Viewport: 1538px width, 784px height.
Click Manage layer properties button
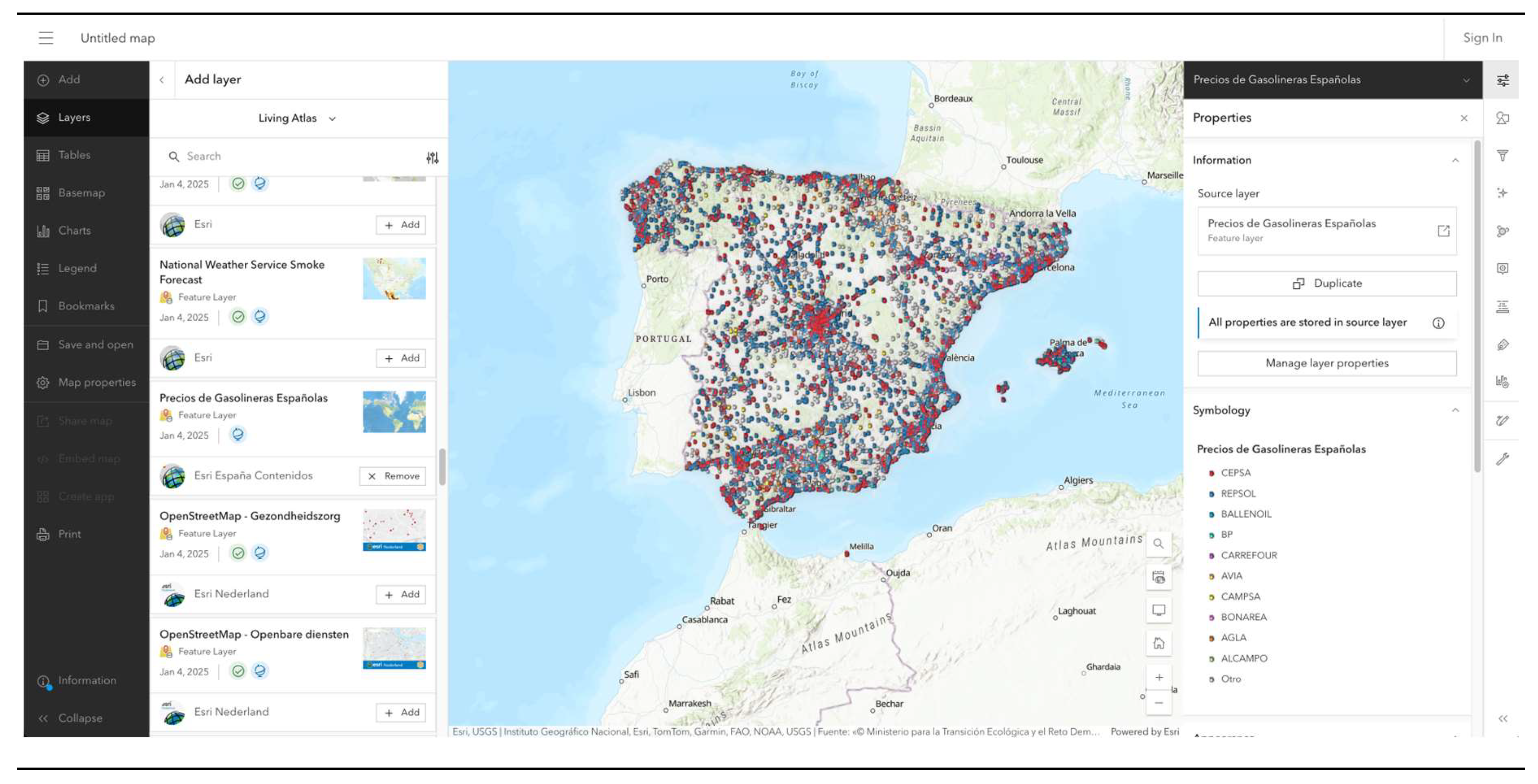click(x=1327, y=363)
